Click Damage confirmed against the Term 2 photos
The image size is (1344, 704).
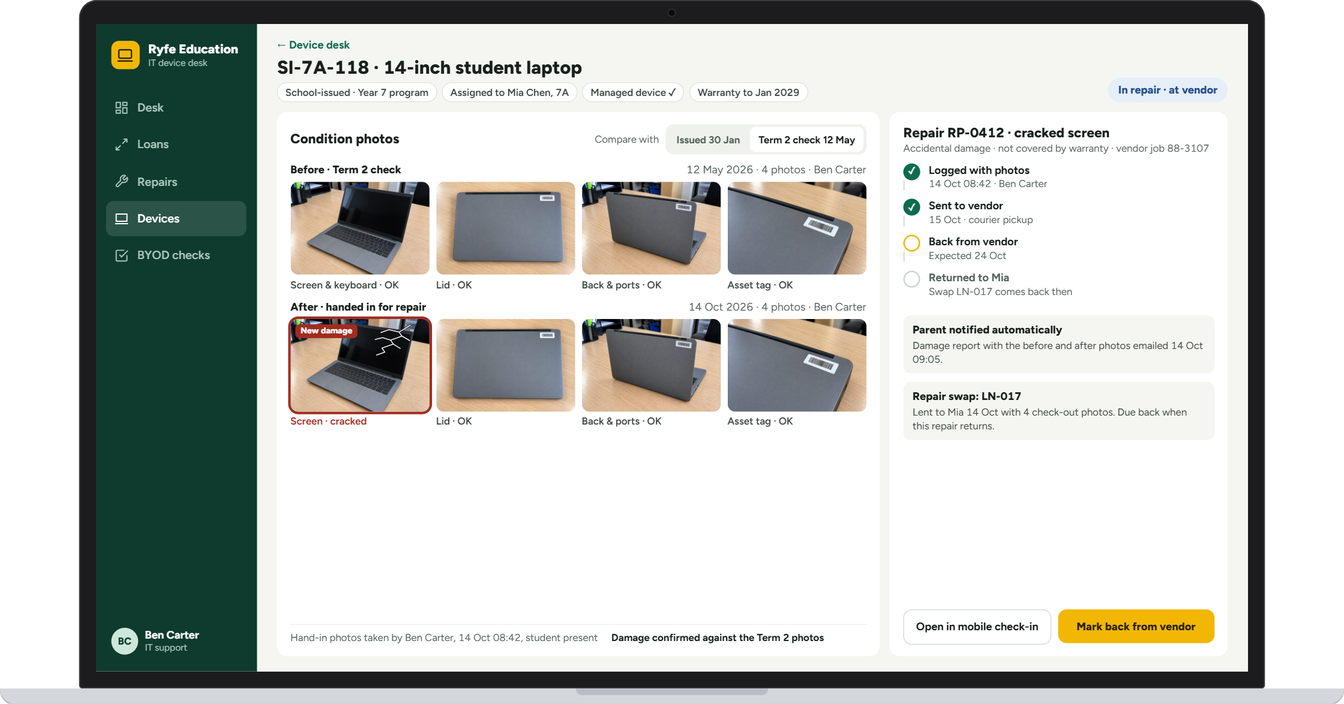pos(717,637)
